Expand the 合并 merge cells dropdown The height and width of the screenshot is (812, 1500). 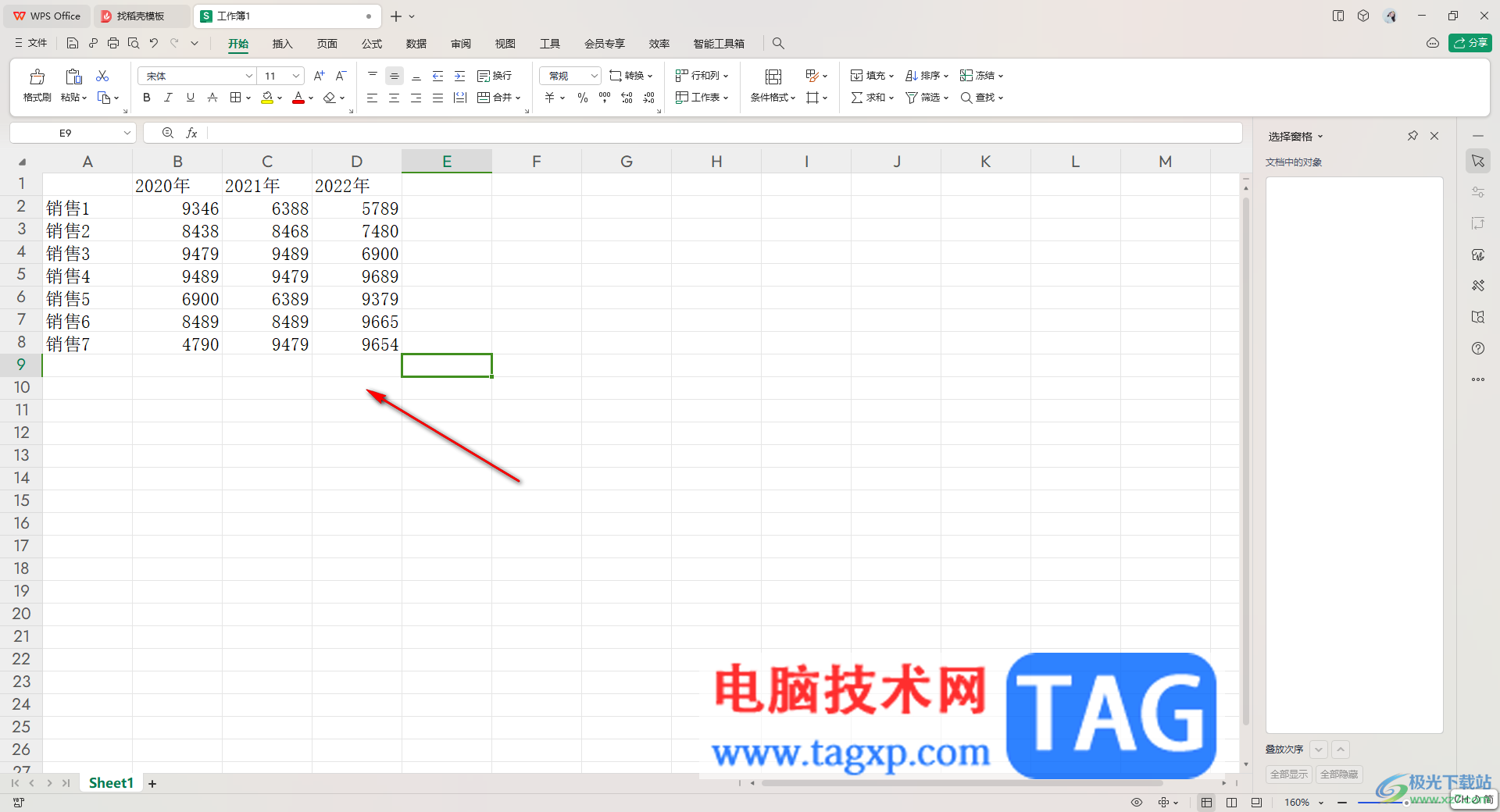point(518,98)
